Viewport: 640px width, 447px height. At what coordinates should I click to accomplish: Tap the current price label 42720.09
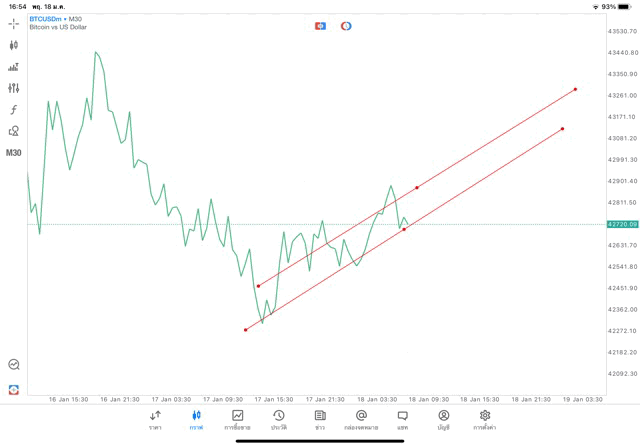pyautogui.click(x=621, y=224)
